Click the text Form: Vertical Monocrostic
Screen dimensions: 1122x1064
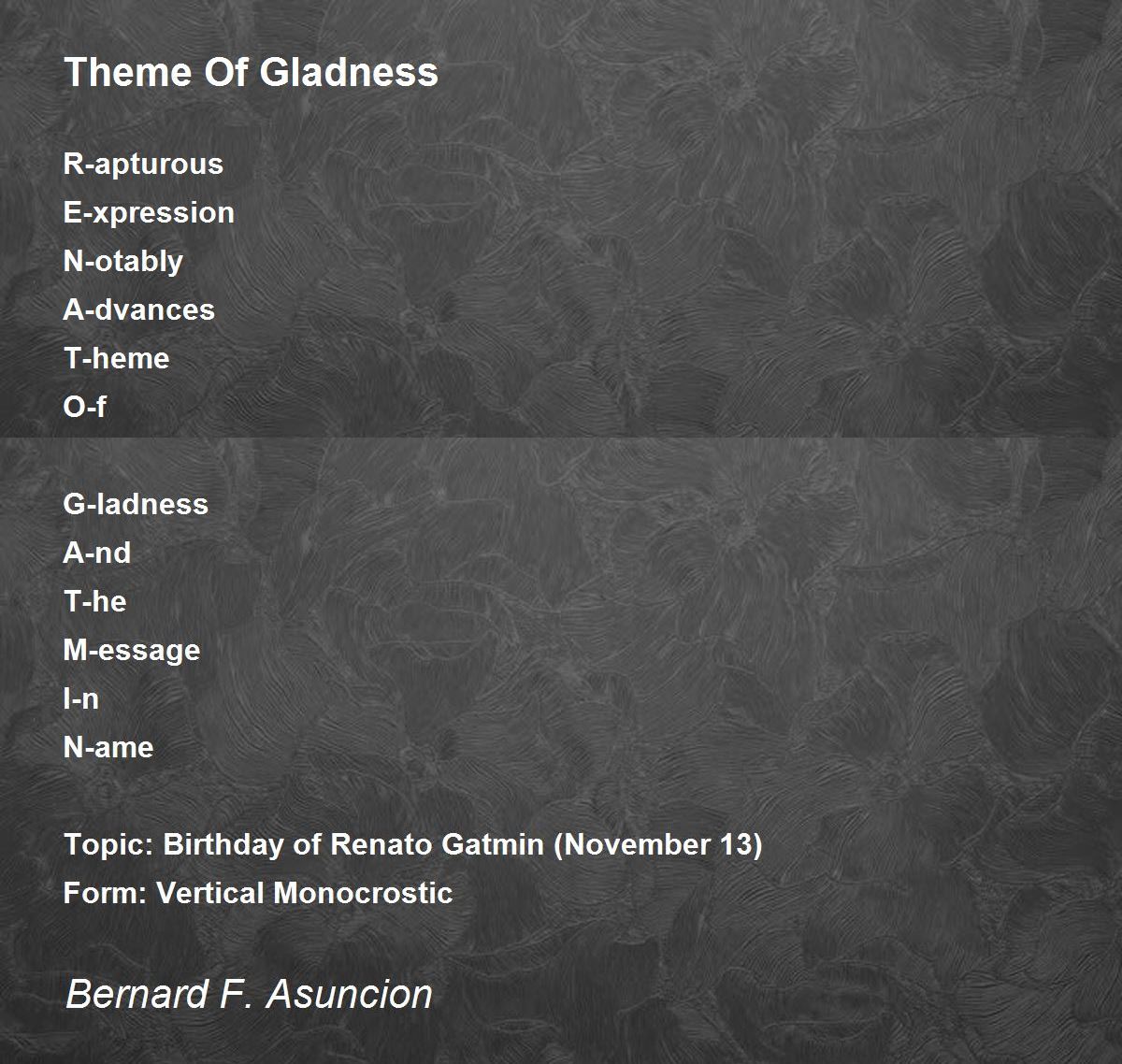[258, 893]
